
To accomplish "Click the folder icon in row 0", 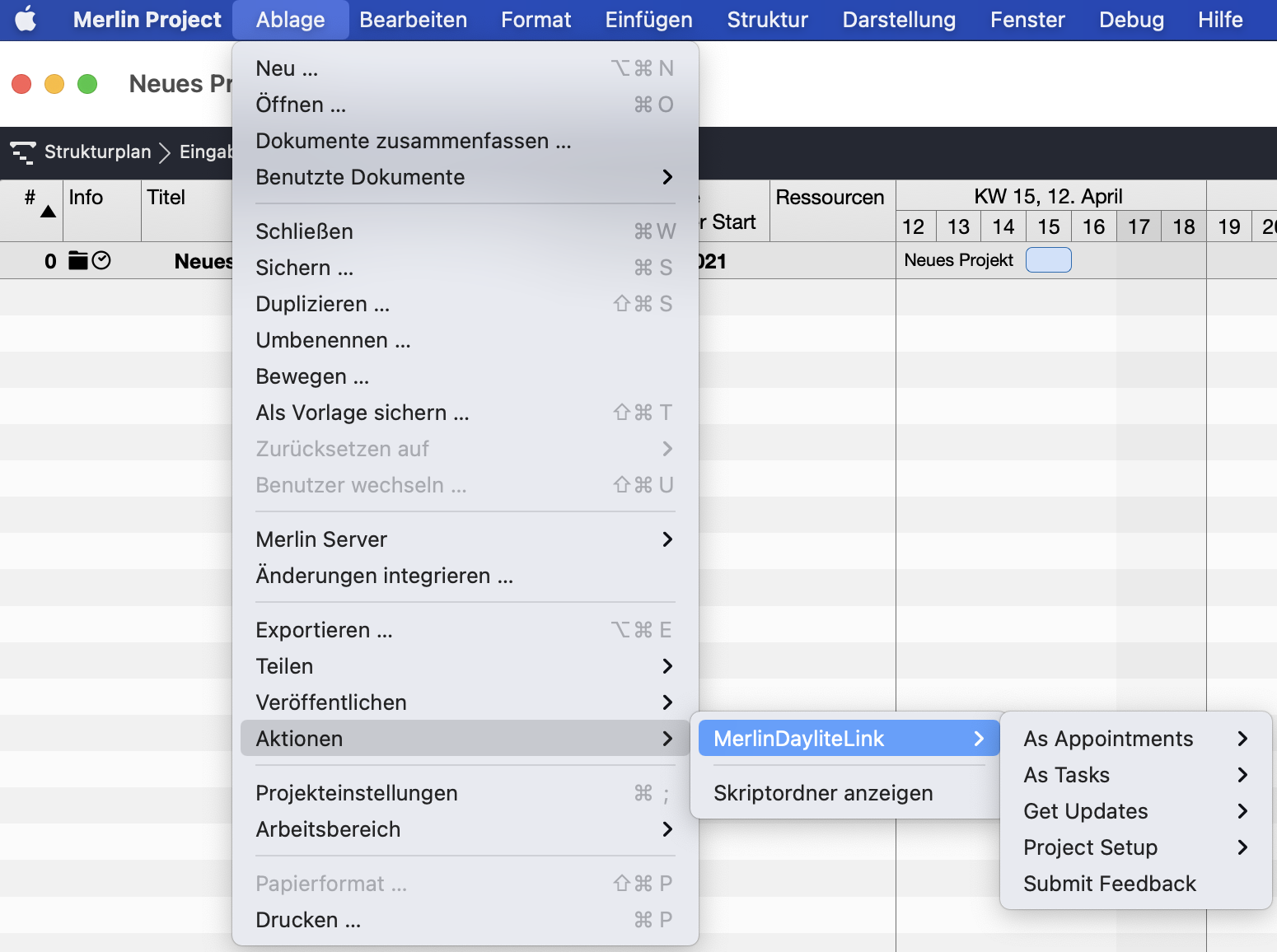I will tap(77, 261).
